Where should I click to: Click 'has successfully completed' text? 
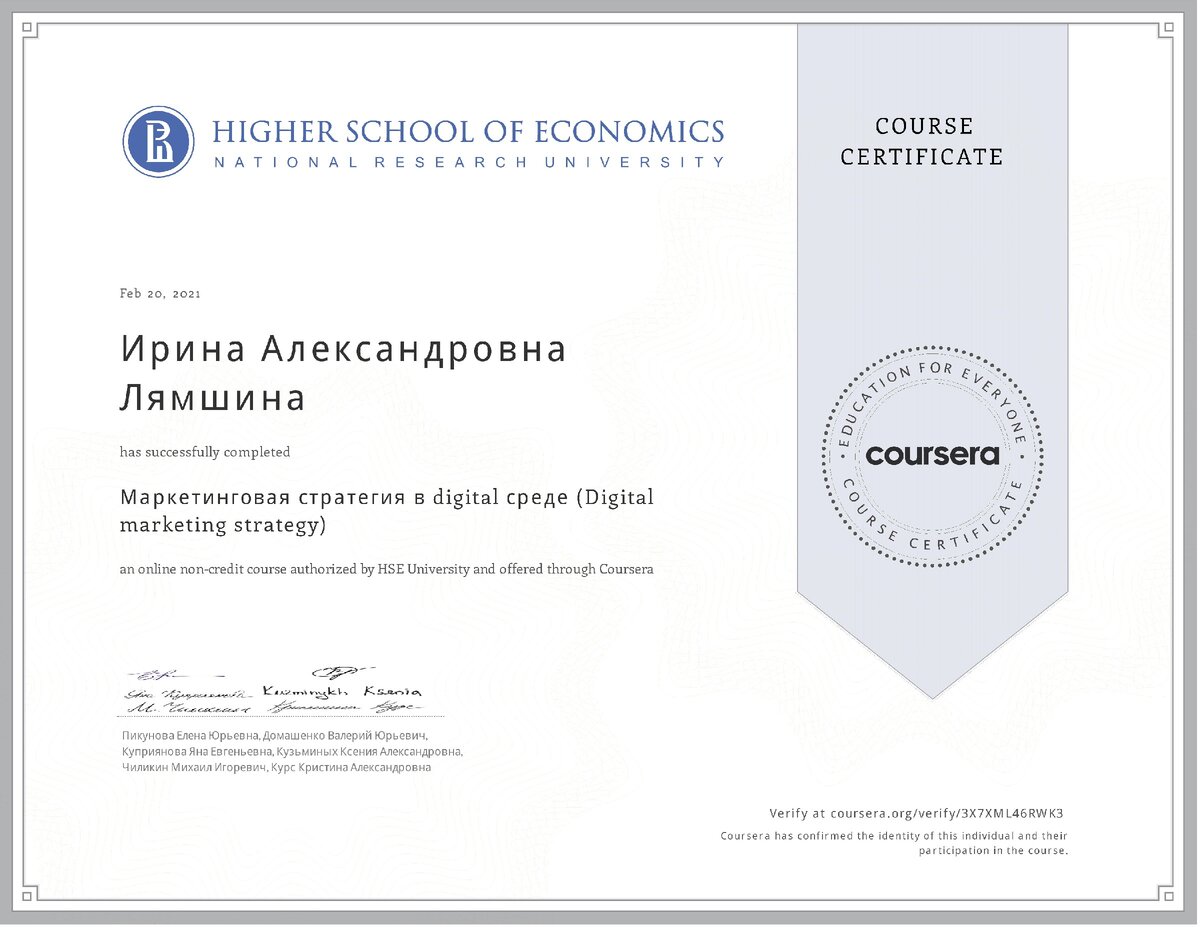pyautogui.click(x=205, y=452)
